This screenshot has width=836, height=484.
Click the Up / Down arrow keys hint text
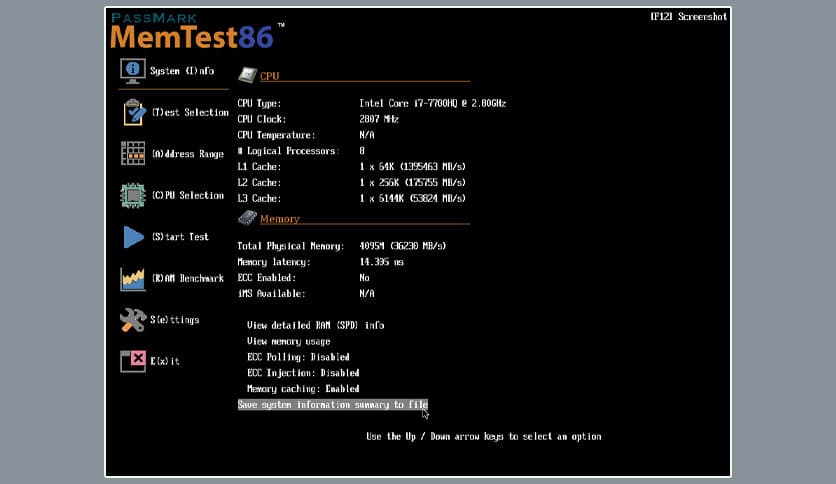click(x=484, y=437)
